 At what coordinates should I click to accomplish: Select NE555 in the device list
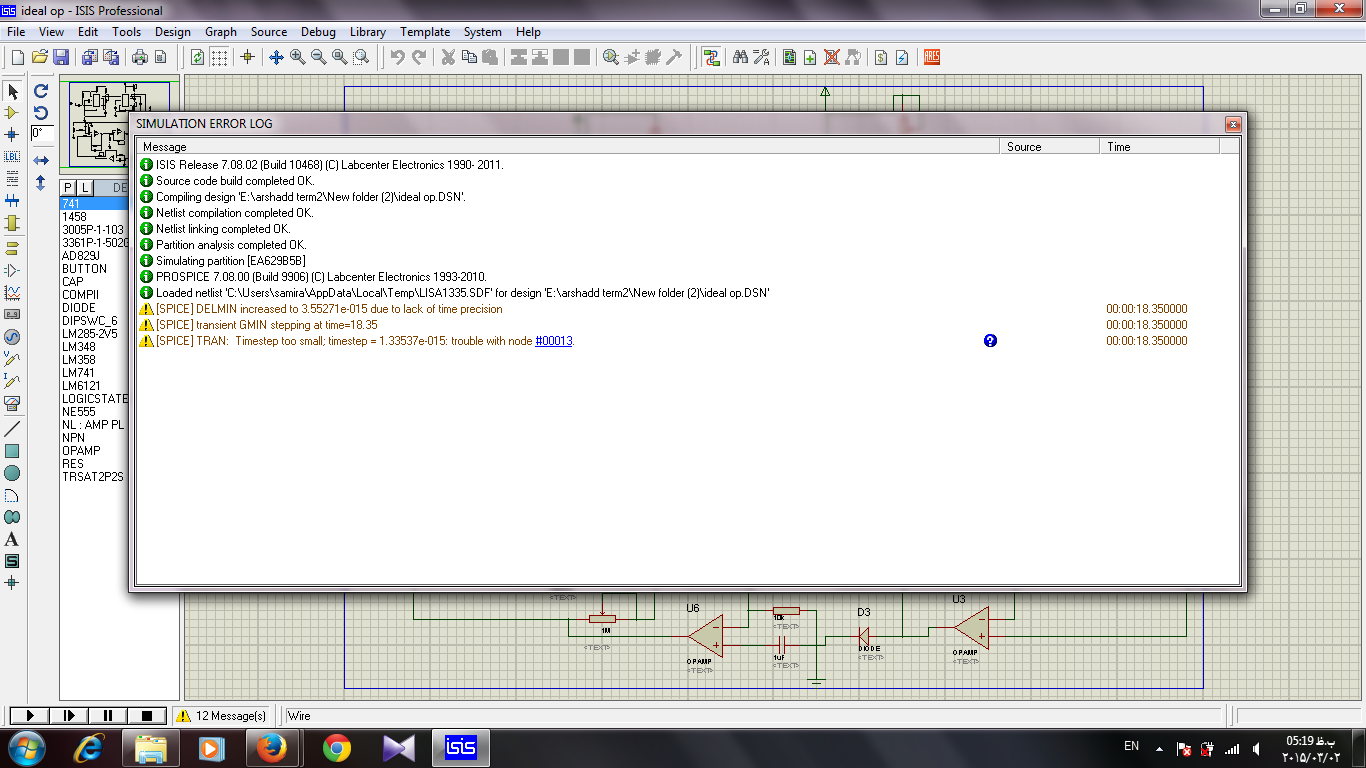[x=79, y=412]
